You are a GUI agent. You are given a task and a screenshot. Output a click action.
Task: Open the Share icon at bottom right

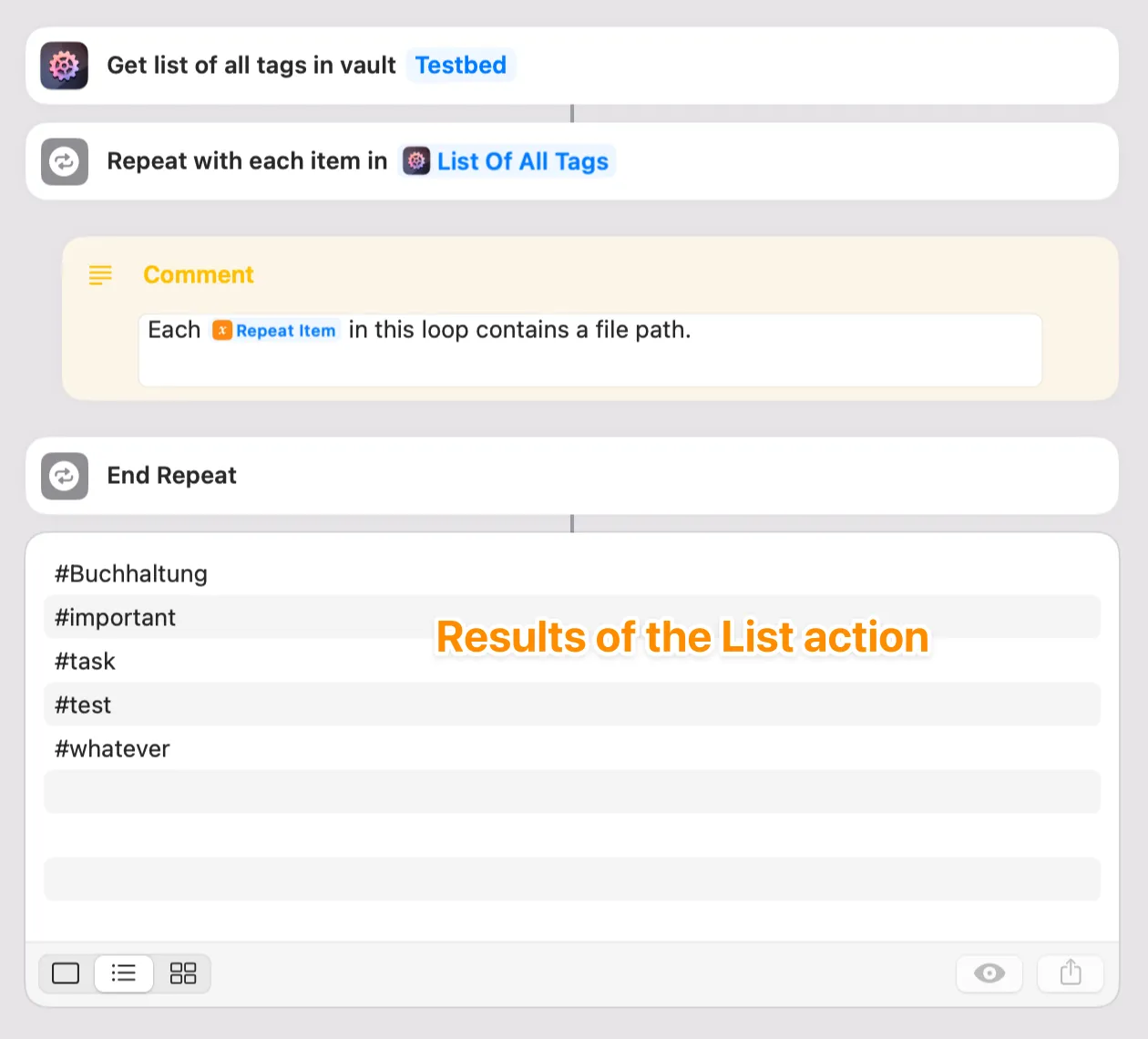click(1070, 973)
